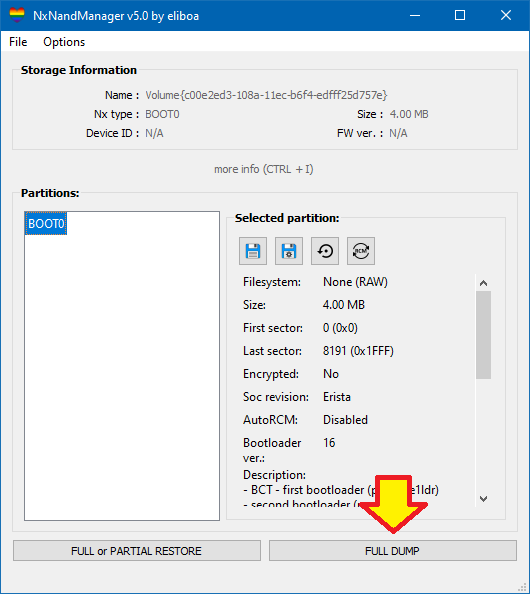Open more info (CTRL + I) link
This screenshot has height=594, width=530.
coord(264,169)
